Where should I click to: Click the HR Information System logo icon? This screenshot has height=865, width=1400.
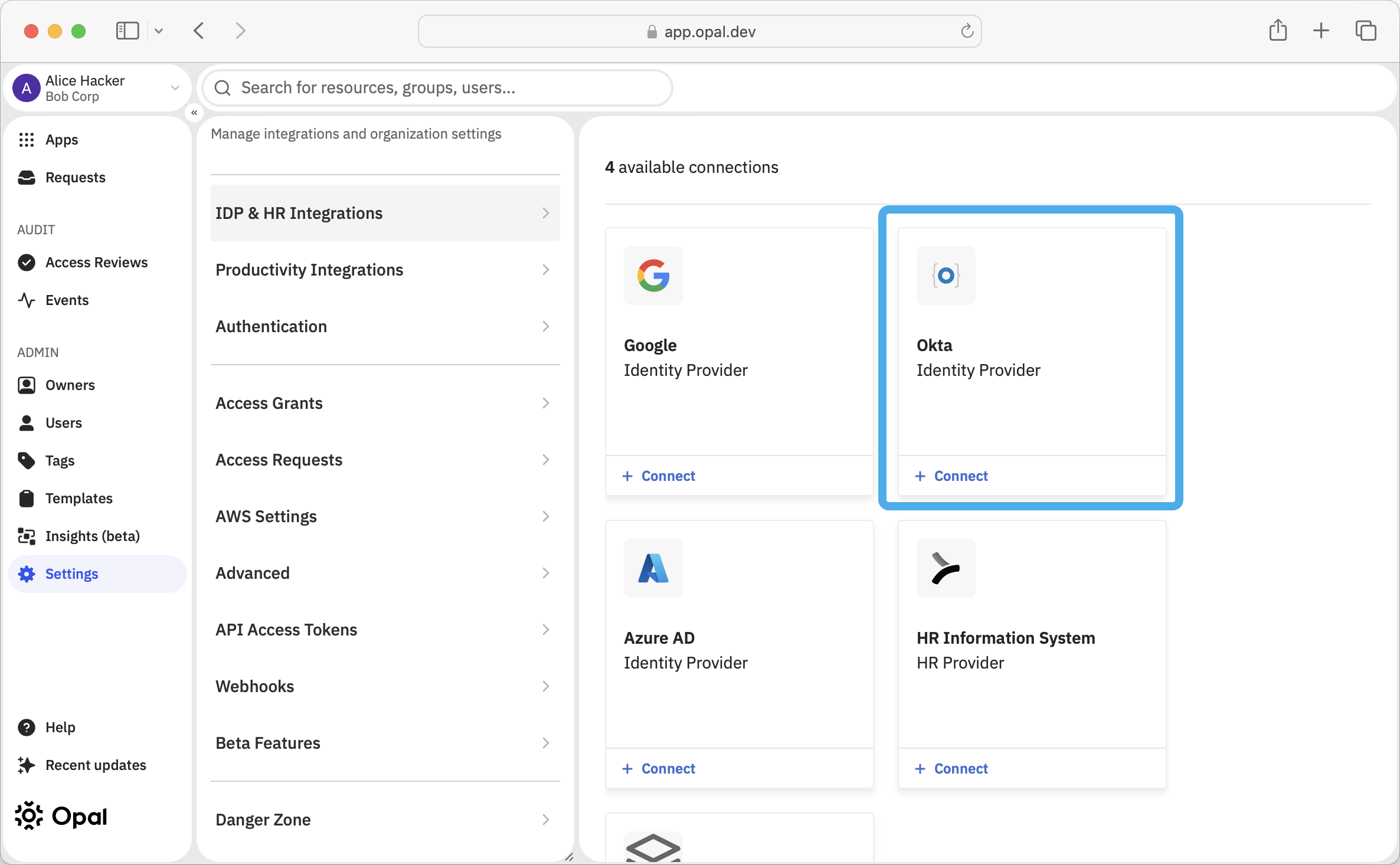(x=946, y=568)
